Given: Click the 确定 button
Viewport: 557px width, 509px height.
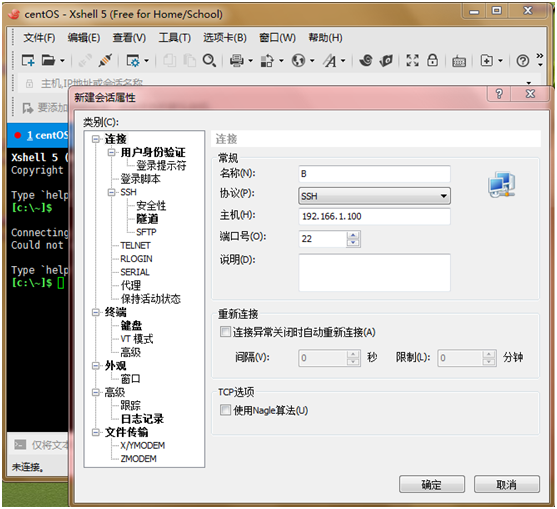Looking at the screenshot, I should click(x=432, y=484).
